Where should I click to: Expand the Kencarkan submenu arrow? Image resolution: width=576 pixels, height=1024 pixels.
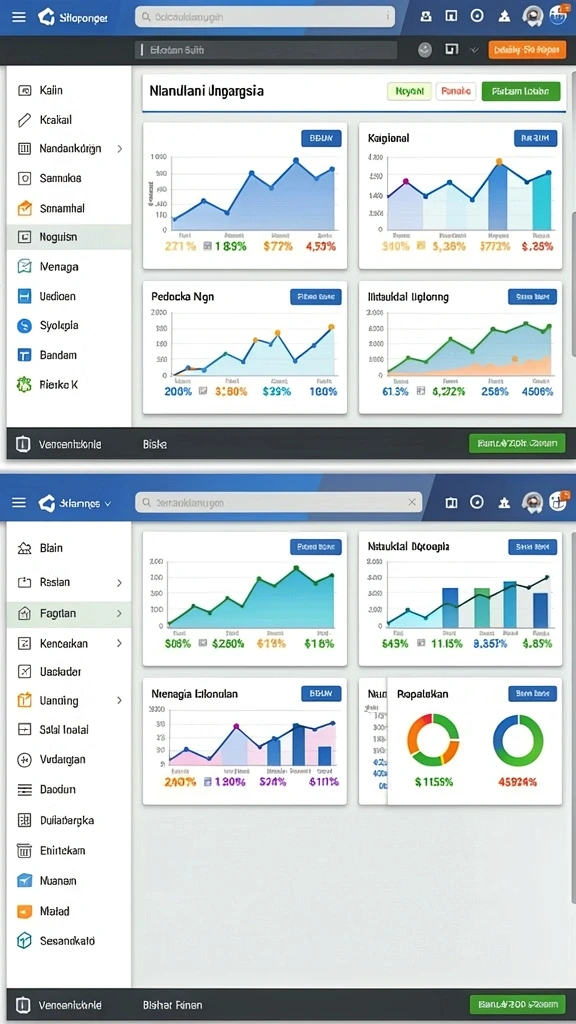point(119,643)
